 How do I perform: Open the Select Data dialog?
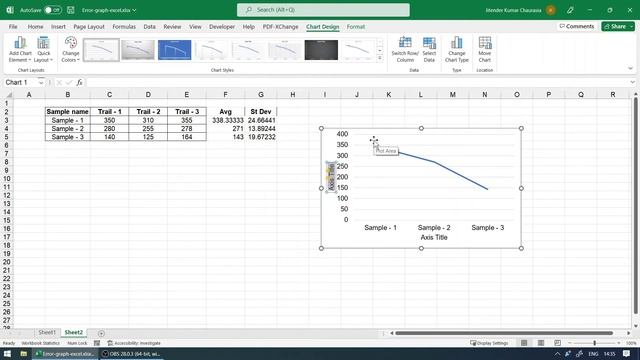429,49
